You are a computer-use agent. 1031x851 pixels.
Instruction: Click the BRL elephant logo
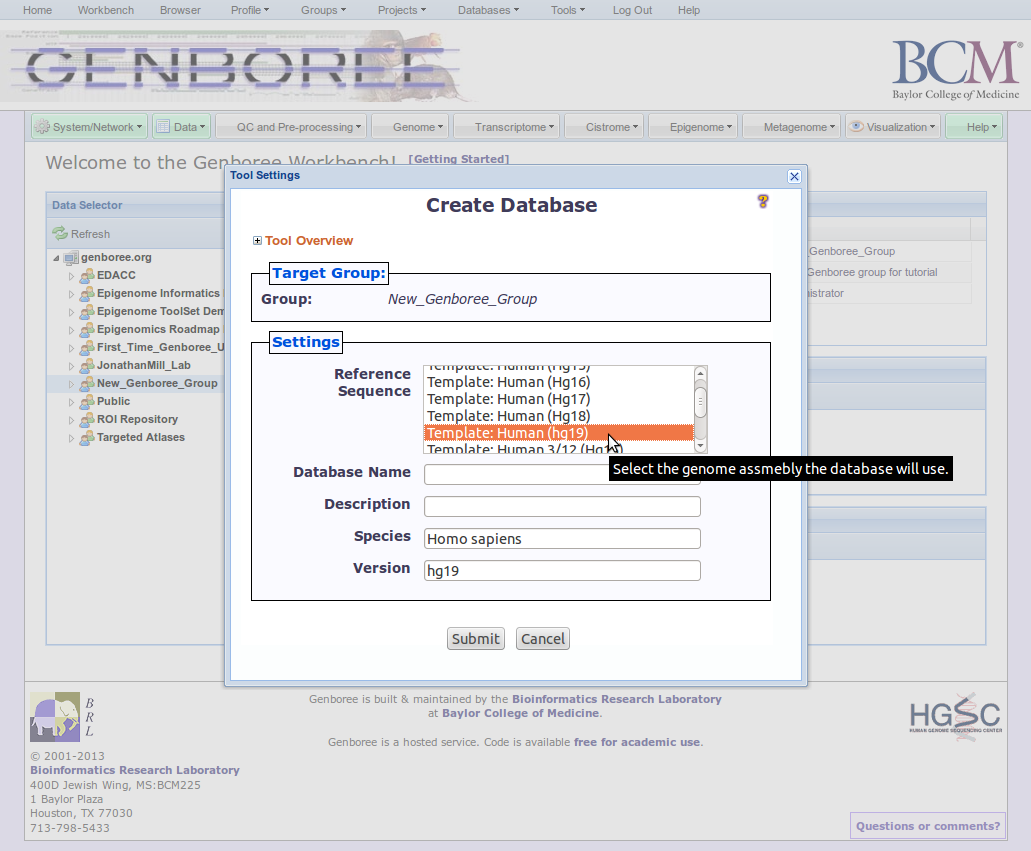(x=55, y=717)
